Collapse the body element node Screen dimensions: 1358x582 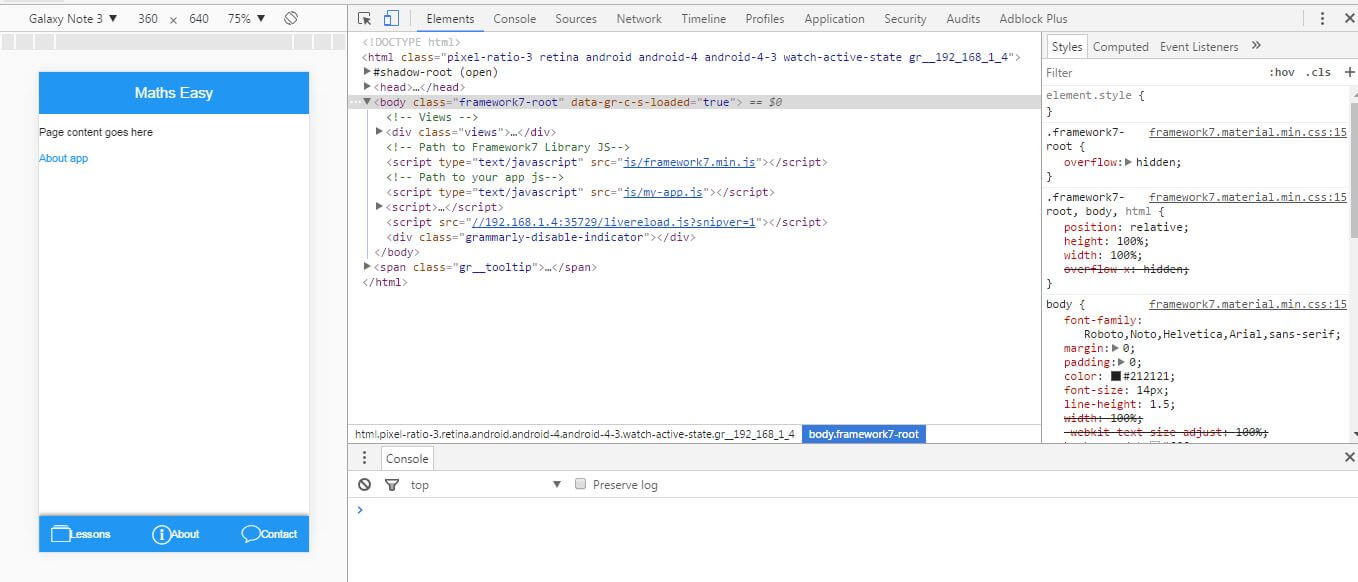tap(367, 102)
